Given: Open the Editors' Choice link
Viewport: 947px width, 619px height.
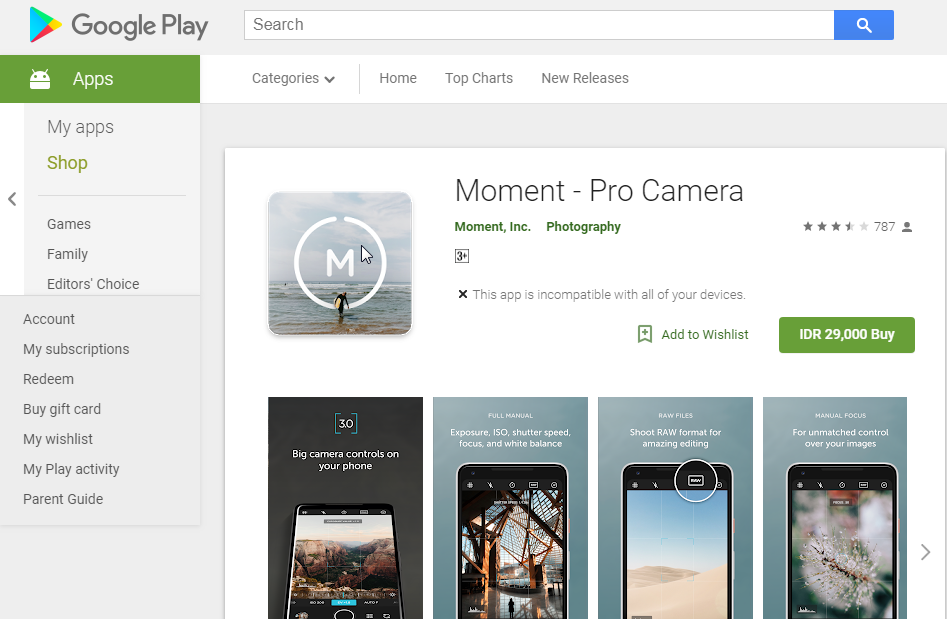Looking at the screenshot, I should click(x=93, y=284).
